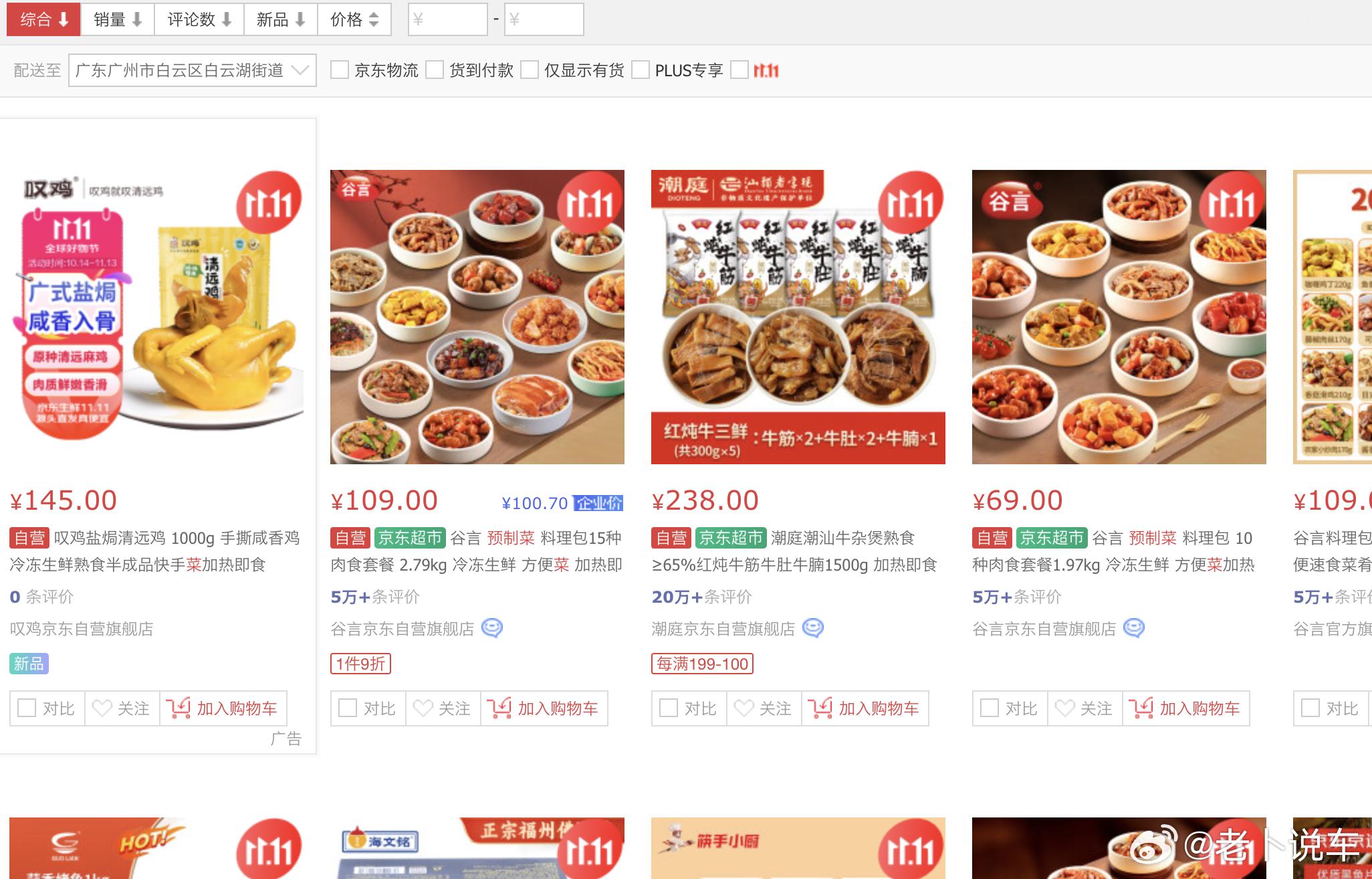This screenshot has width=1372, height=879.
Task: Sort results by 价格
Action: point(354,19)
